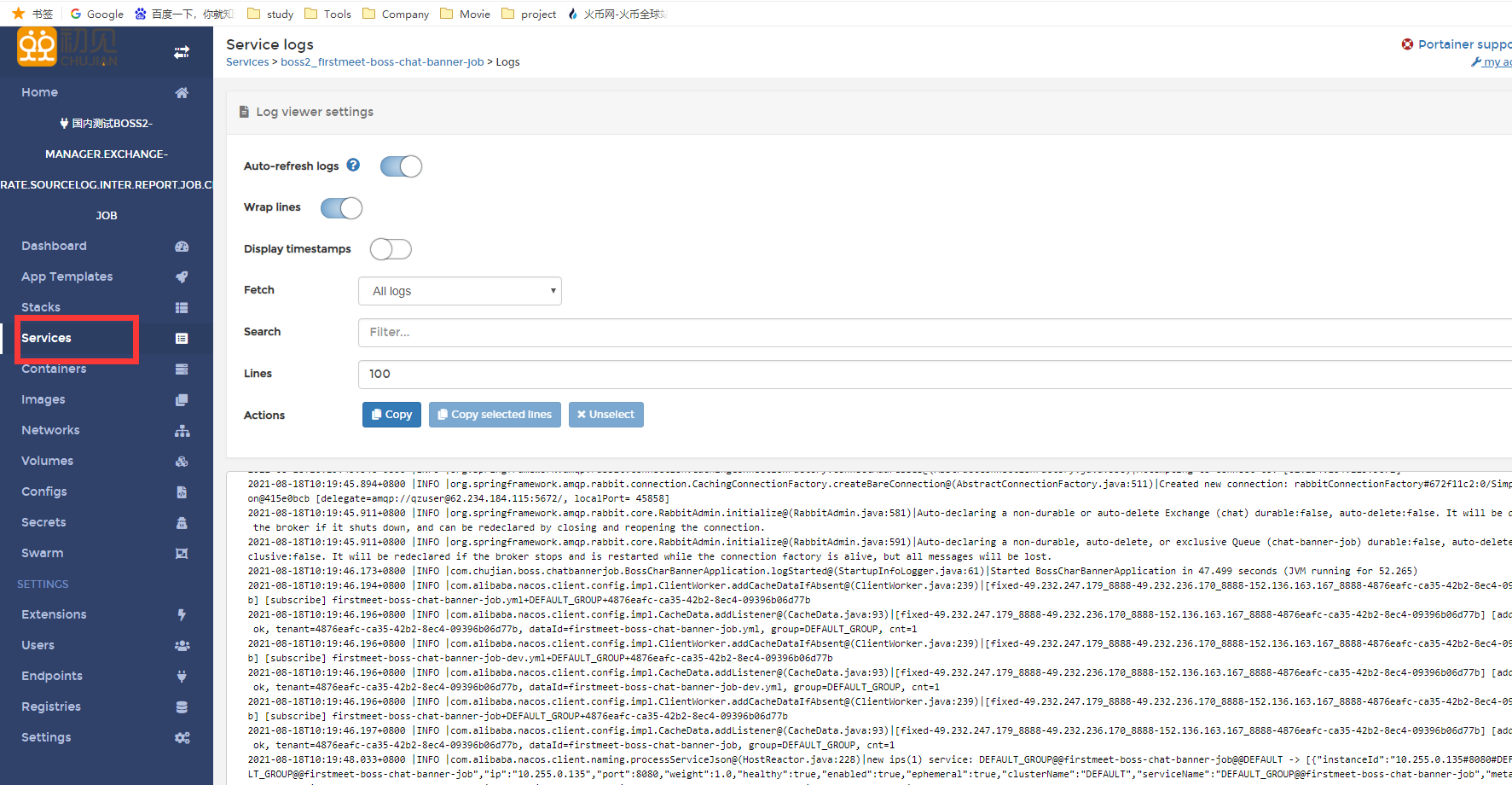
Task: Click the Stacks grid icon
Action: pyautogui.click(x=182, y=308)
